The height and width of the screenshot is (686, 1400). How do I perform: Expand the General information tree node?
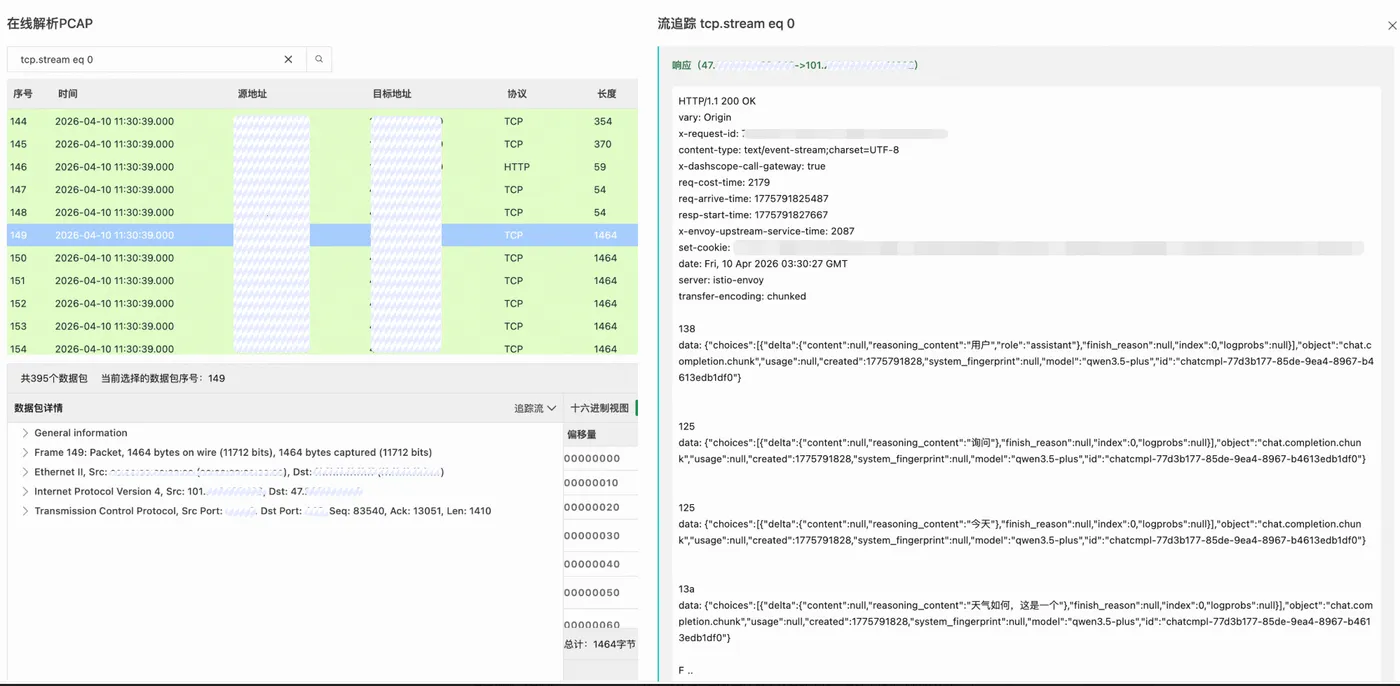point(25,433)
